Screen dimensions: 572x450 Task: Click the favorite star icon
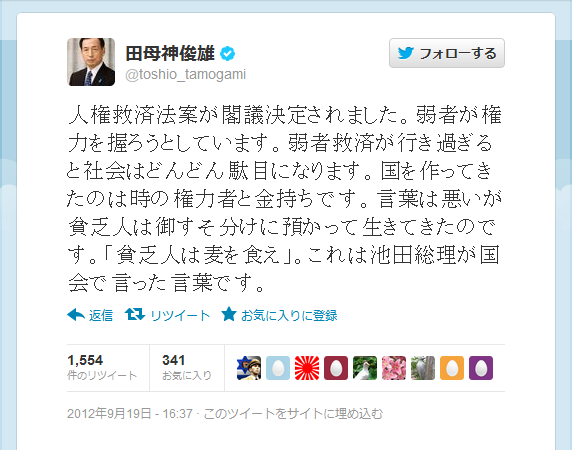click(x=229, y=314)
